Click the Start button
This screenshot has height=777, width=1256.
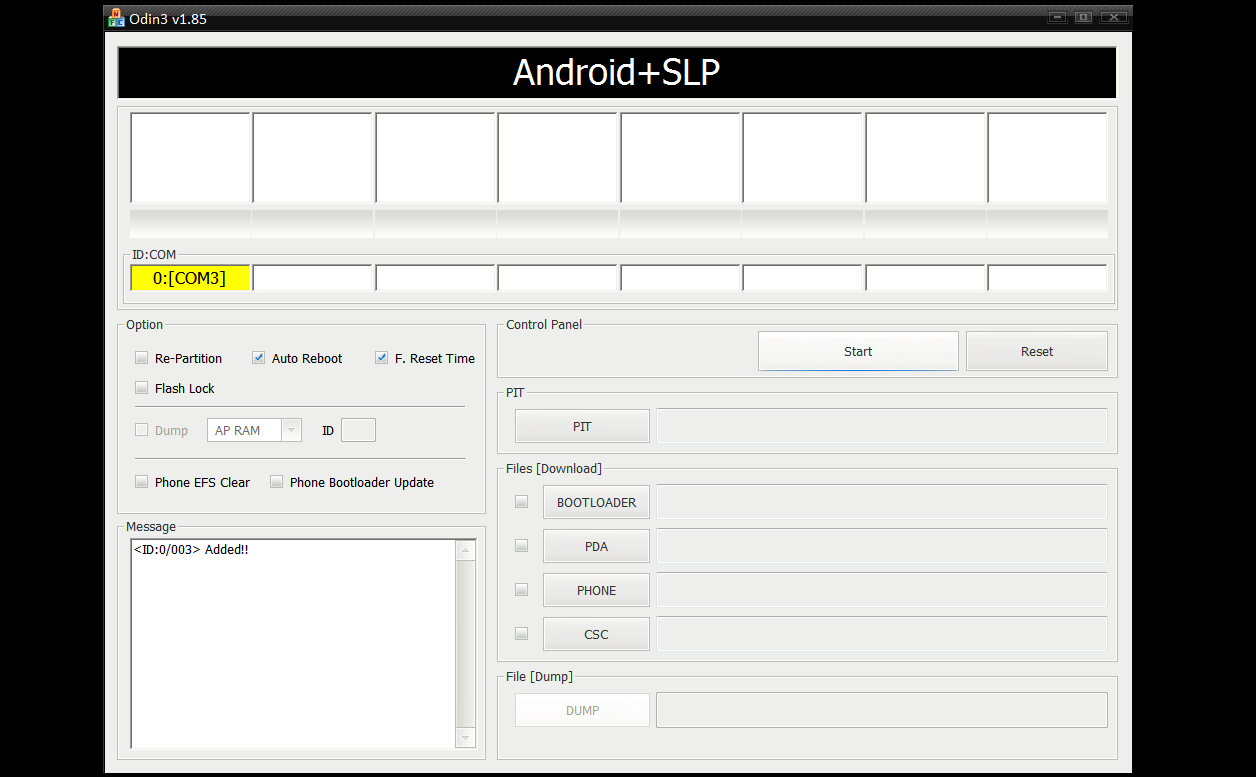point(858,351)
